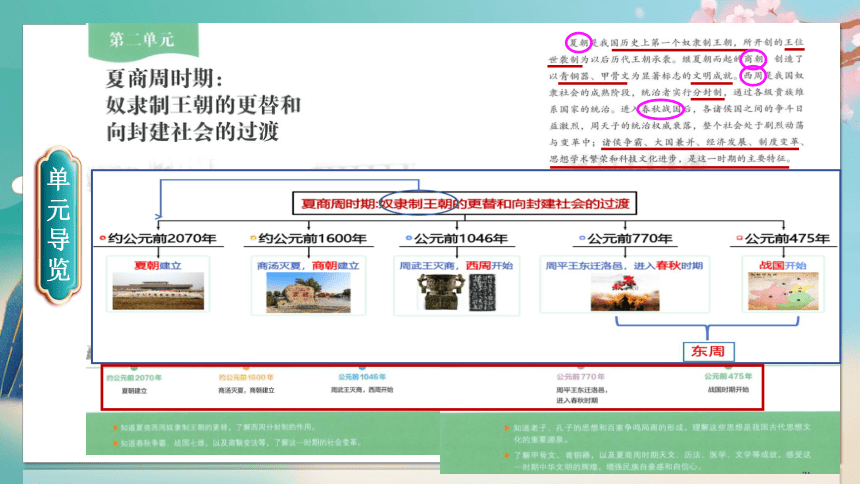Click small 公元前1046年 in the red-framed strip

(362, 376)
